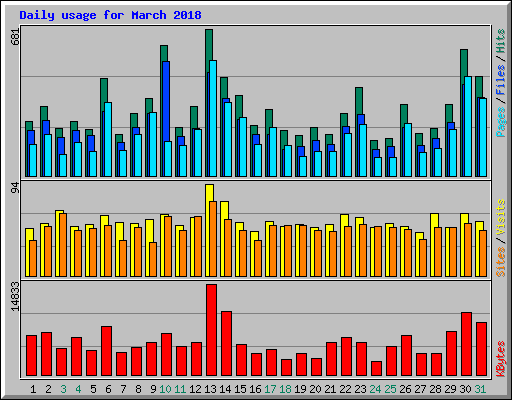Click the shortest red KBytes bar for day 24
This screenshot has height=400, width=512.
pyautogui.click(x=376, y=369)
